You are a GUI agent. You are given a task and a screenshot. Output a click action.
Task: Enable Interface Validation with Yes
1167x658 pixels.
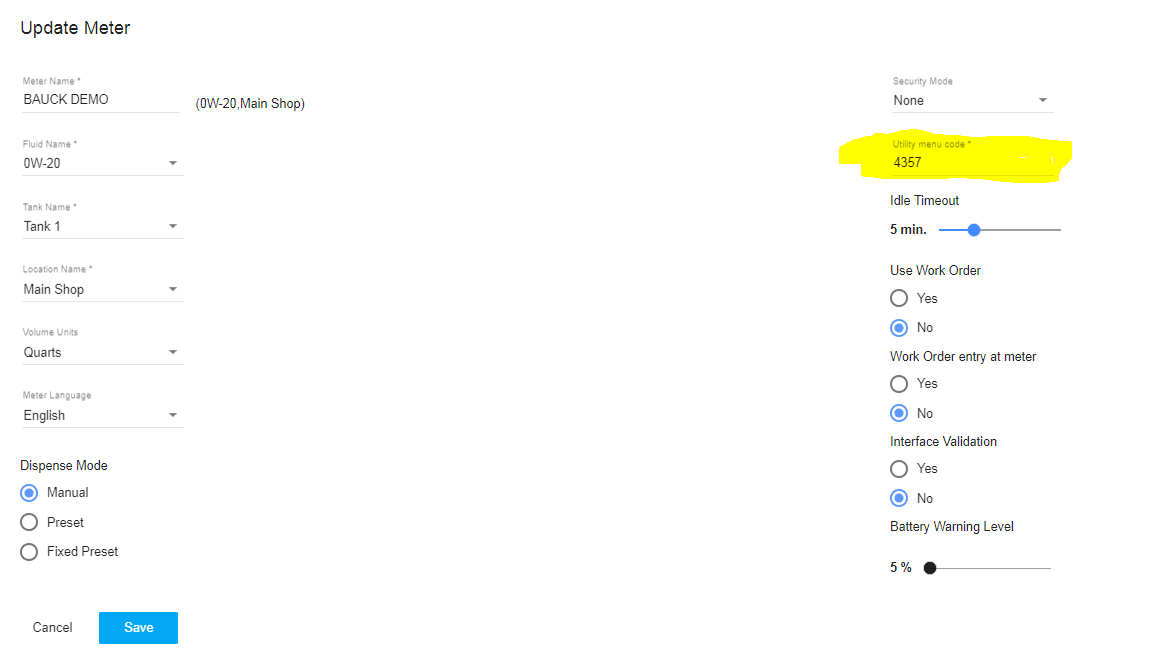(899, 469)
